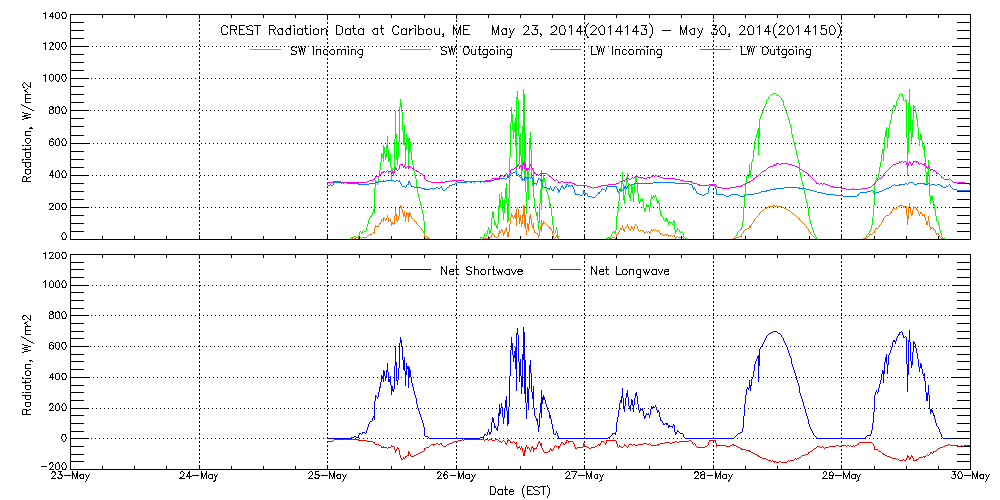
Task: Click the Date (EST) x-axis title
Action: coord(521,491)
